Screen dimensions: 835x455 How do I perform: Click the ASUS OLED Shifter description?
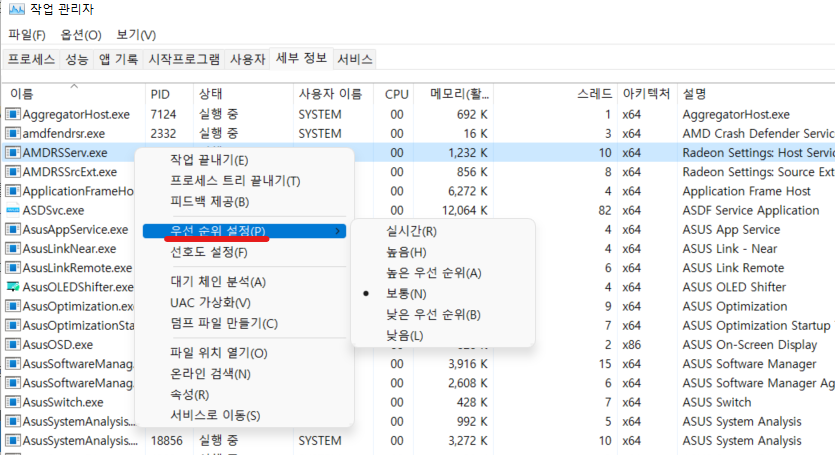(734, 287)
